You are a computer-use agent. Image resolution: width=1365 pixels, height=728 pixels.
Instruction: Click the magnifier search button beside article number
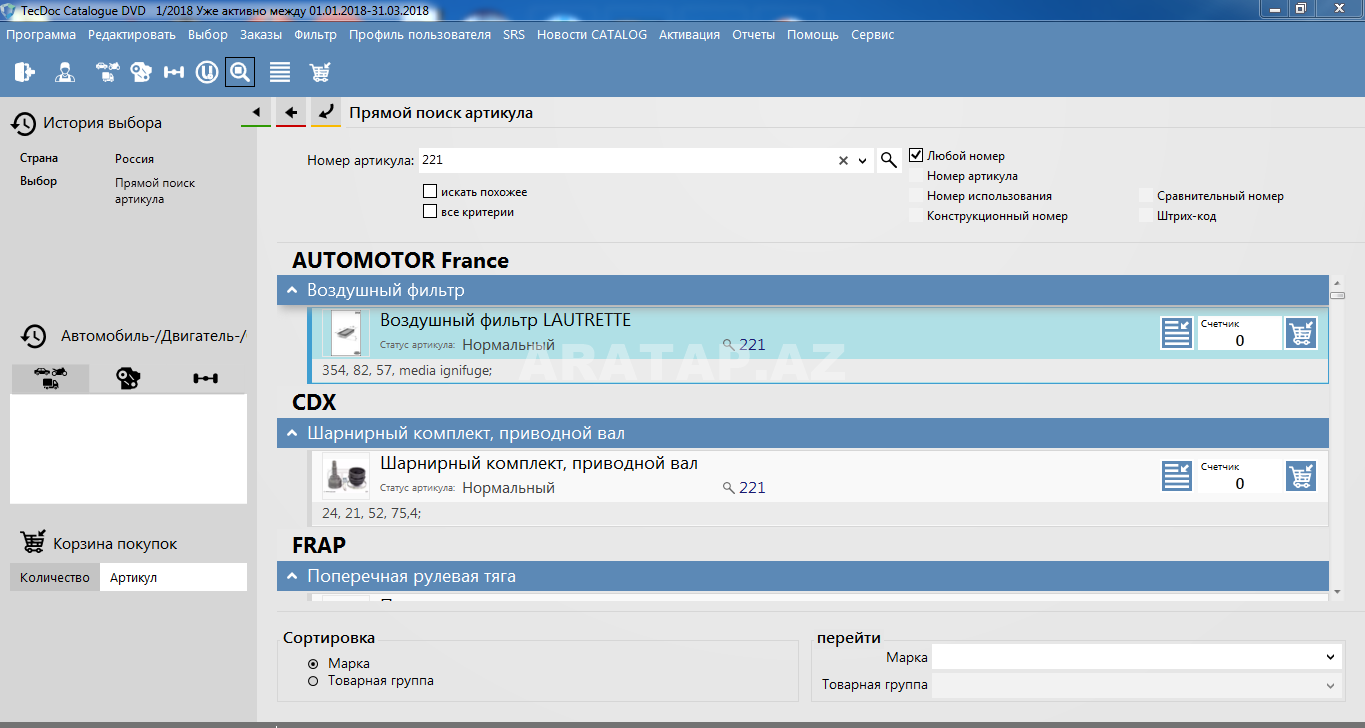(888, 160)
